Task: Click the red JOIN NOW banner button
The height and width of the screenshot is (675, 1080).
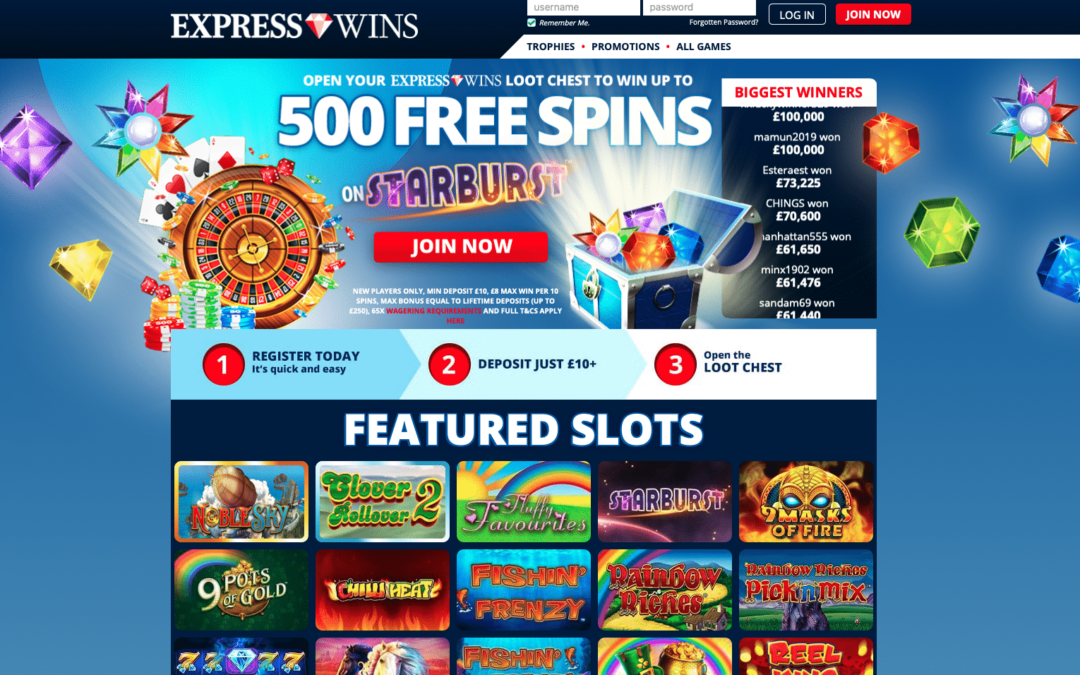Action: point(461,247)
